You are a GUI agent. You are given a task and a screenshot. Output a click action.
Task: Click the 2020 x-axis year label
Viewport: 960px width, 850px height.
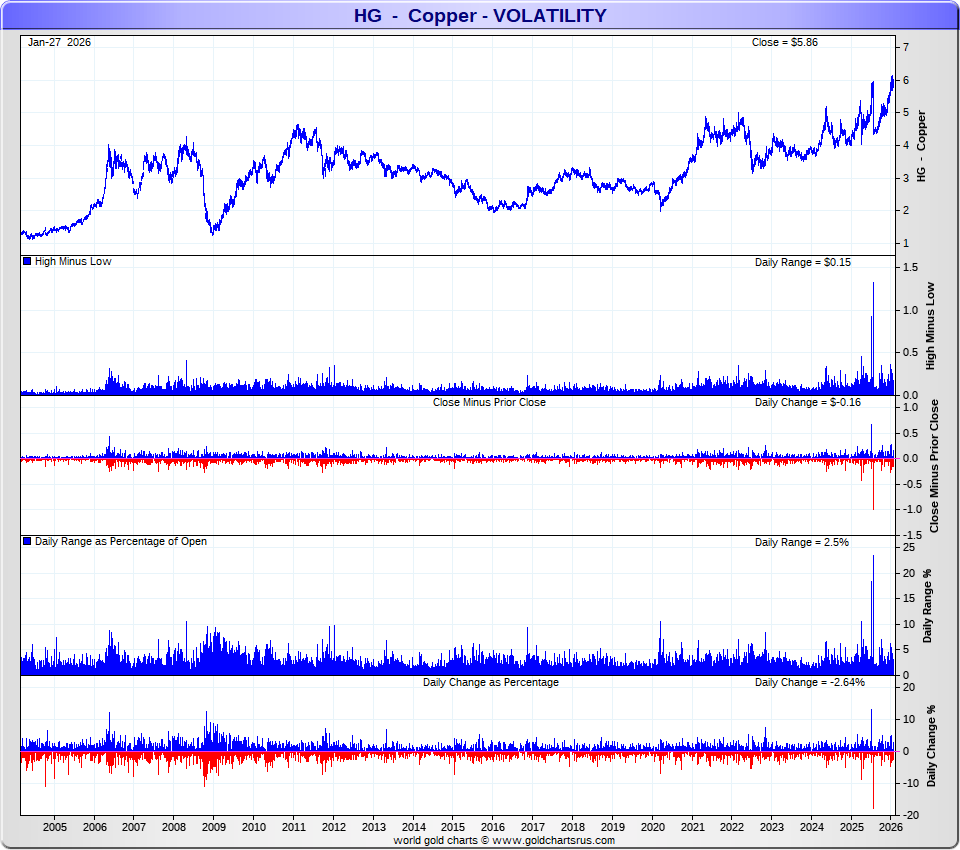pyautogui.click(x=653, y=827)
